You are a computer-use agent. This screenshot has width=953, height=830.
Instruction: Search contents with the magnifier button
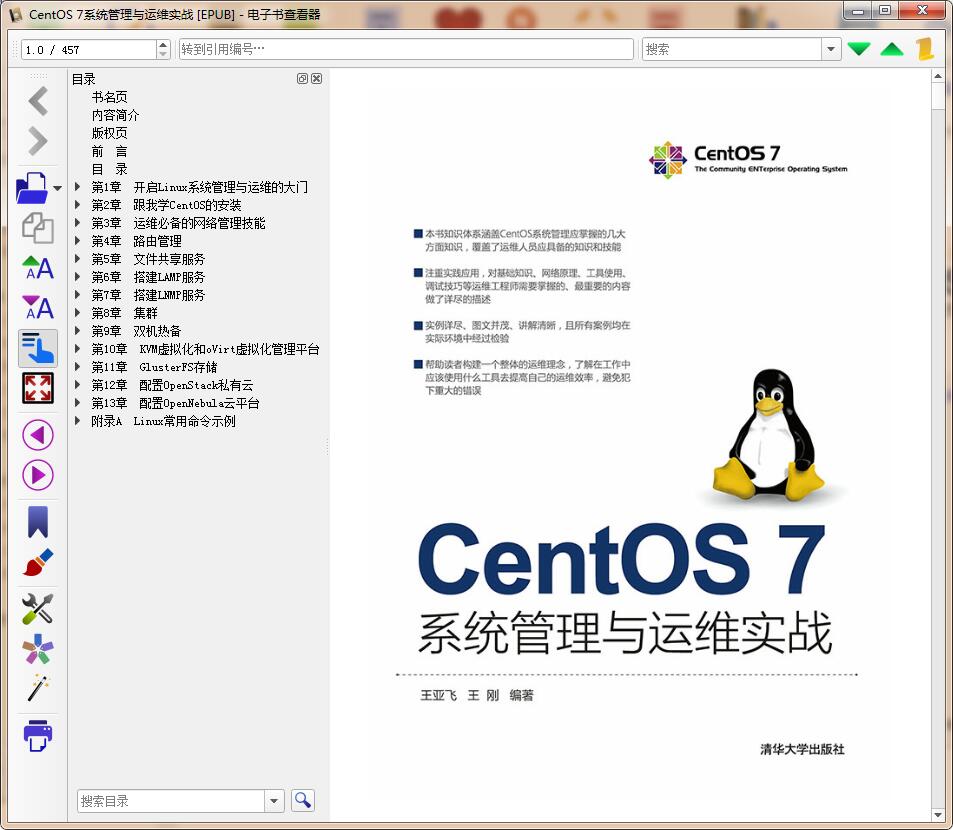click(303, 800)
